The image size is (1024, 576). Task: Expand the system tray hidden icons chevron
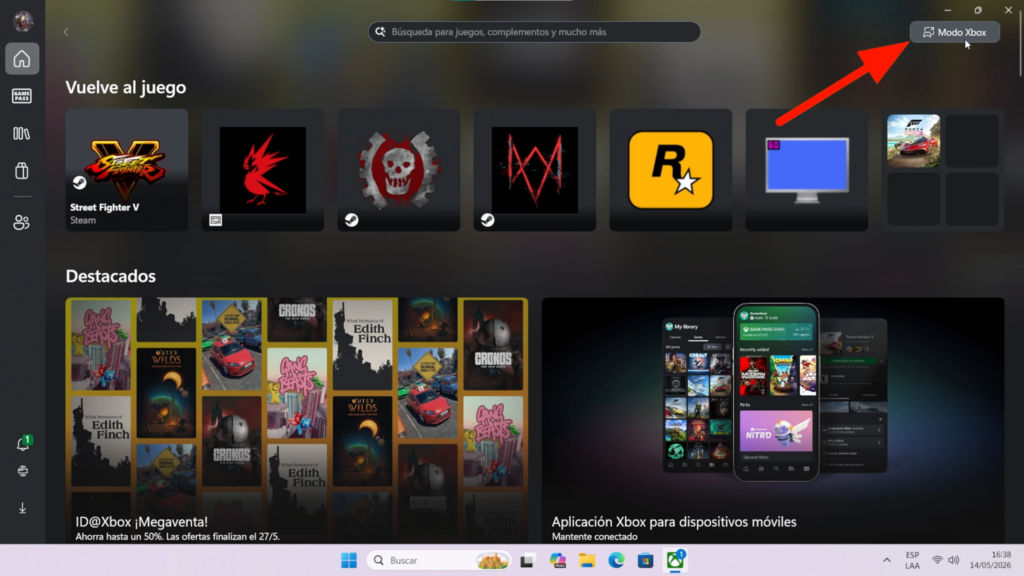(x=887, y=560)
